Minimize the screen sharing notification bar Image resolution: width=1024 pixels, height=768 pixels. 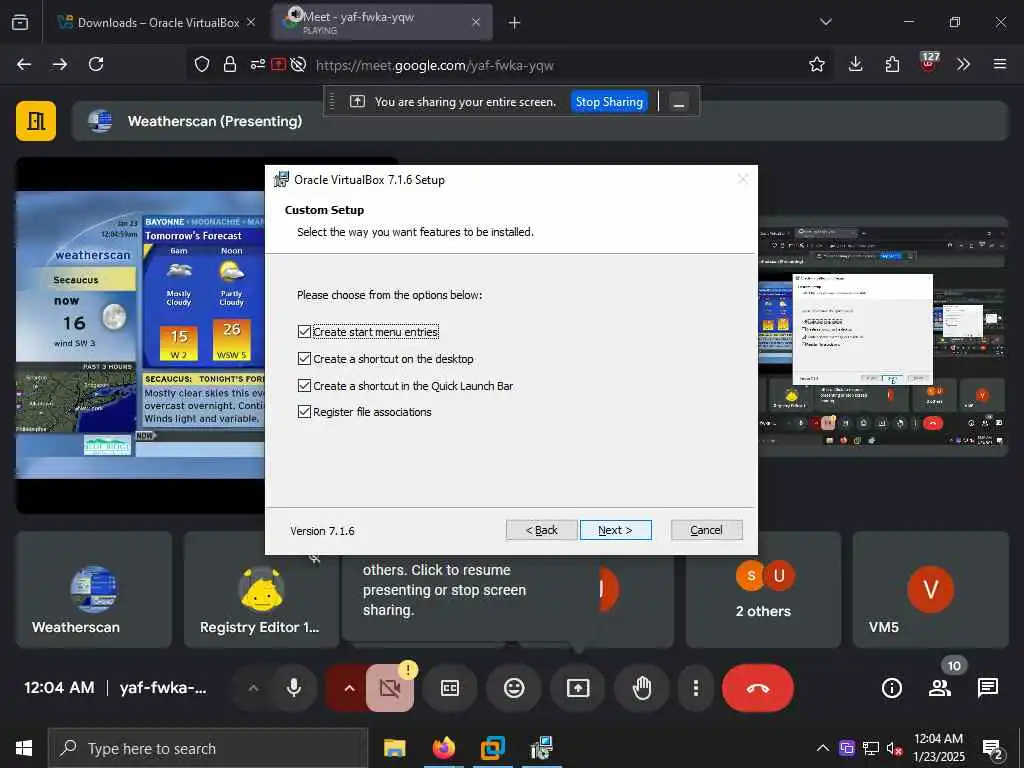tap(679, 103)
